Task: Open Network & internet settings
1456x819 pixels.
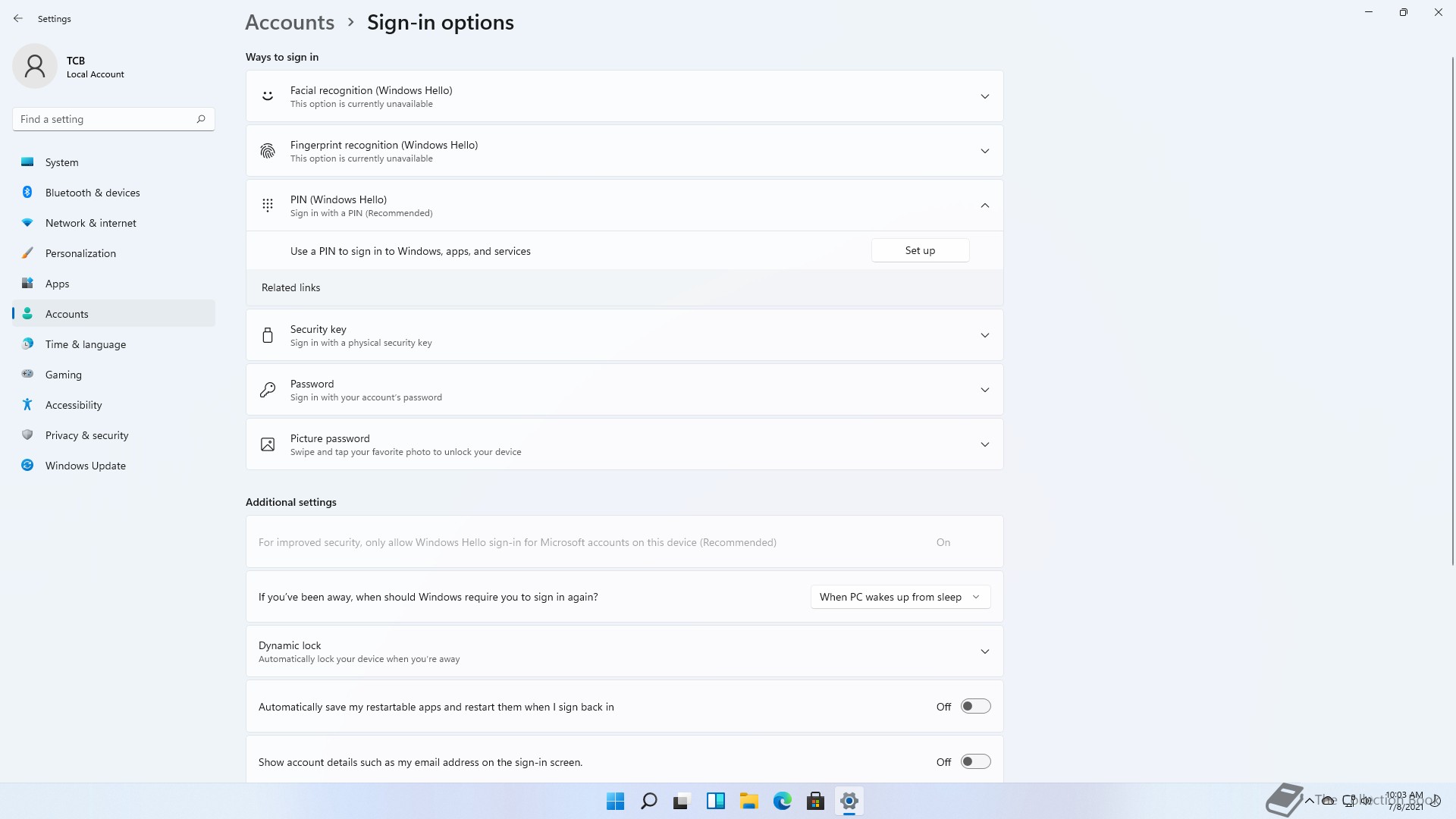Action: click(114, 223)
